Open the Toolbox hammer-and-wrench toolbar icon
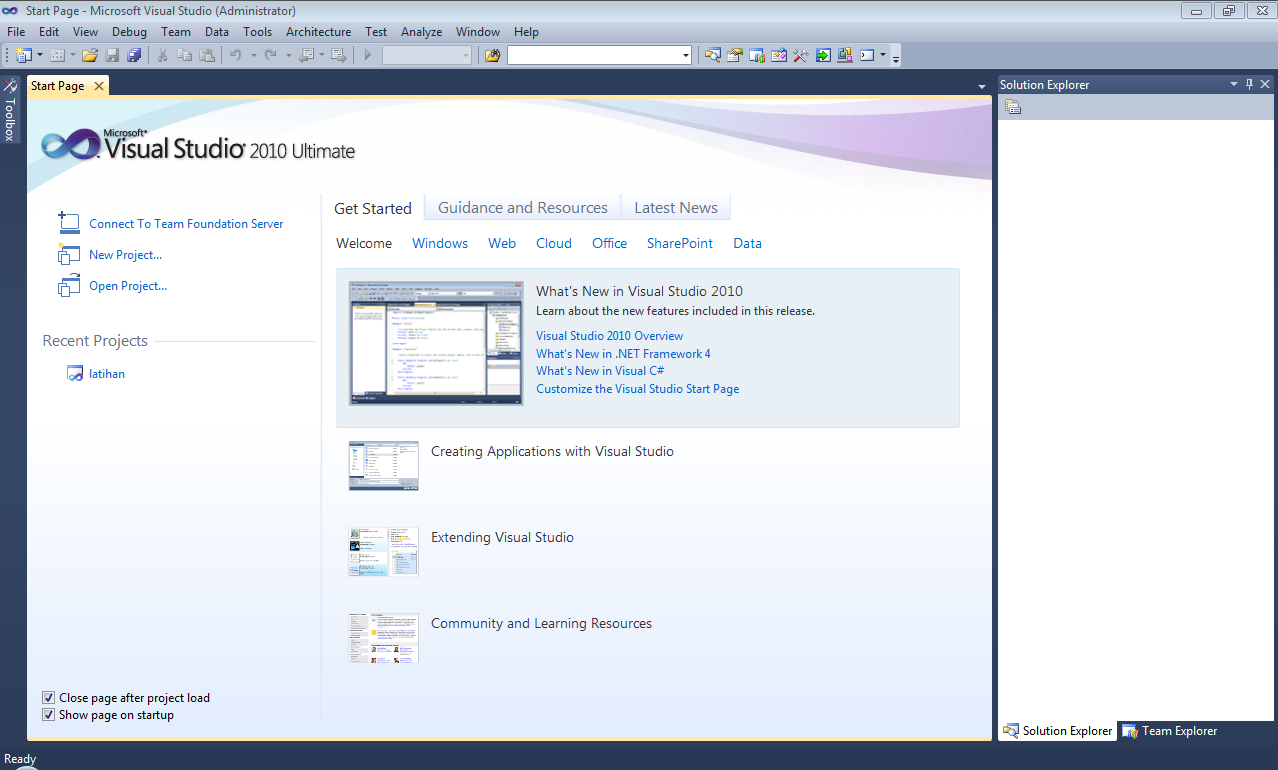Image resolution: width=1278 pixels, height=770 pixels. click(x=801, y=55)
